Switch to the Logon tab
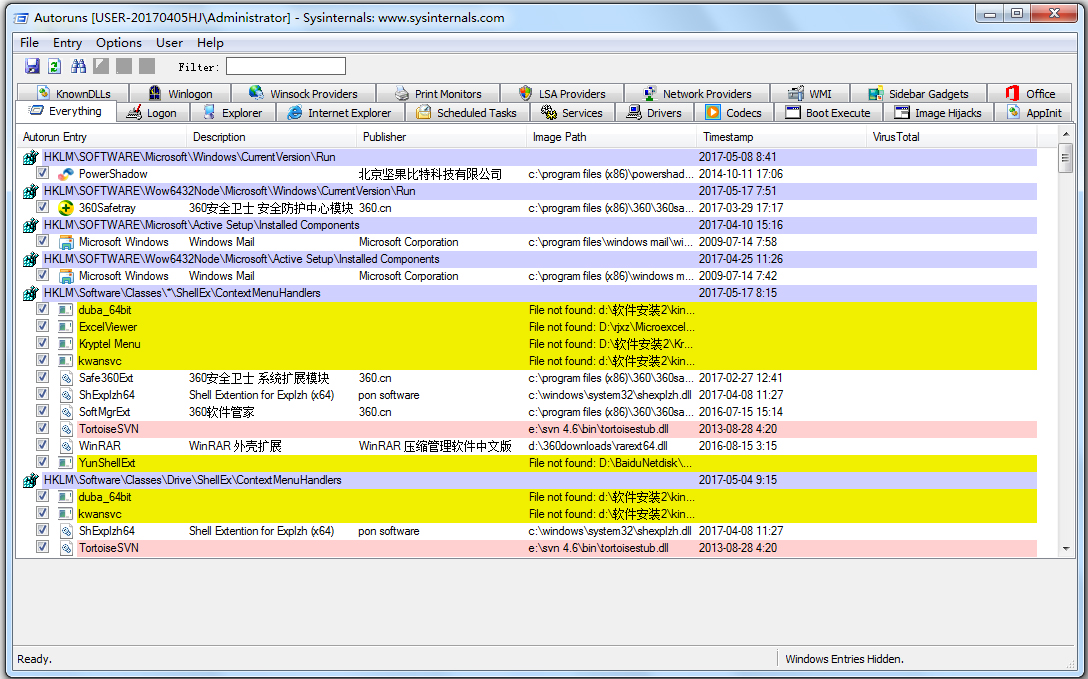Viewport: 1088px width, 679px height. pyautogui.click(x=151, y=112)
